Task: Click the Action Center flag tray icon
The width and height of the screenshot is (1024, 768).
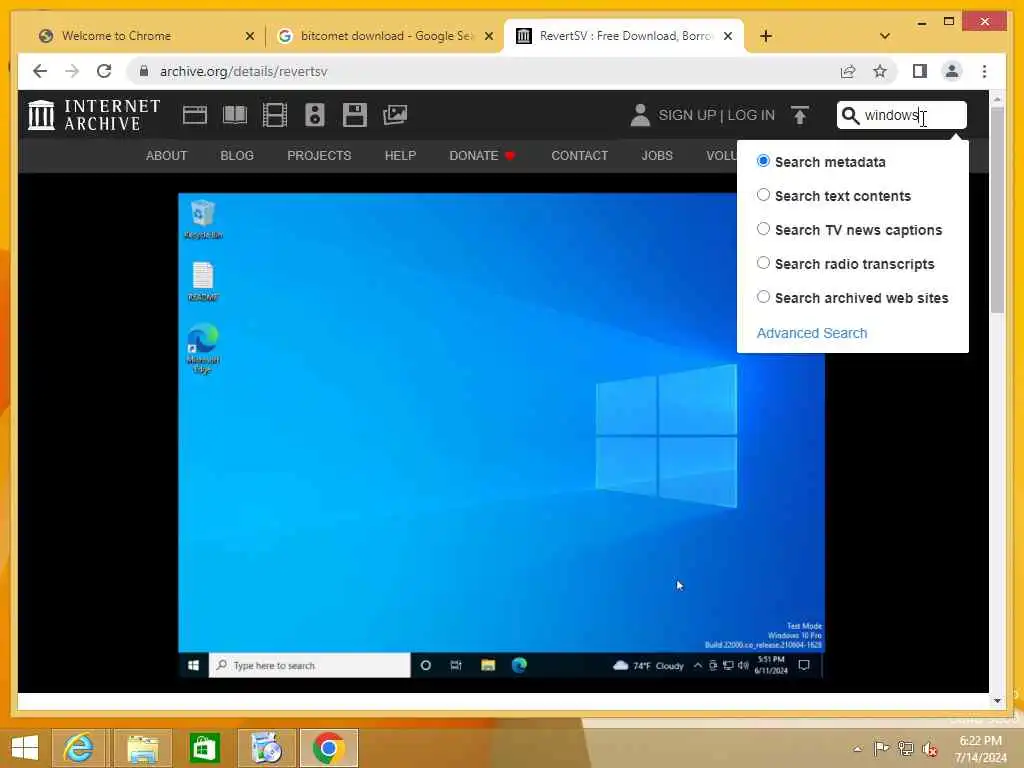Action: coord(881,748)
